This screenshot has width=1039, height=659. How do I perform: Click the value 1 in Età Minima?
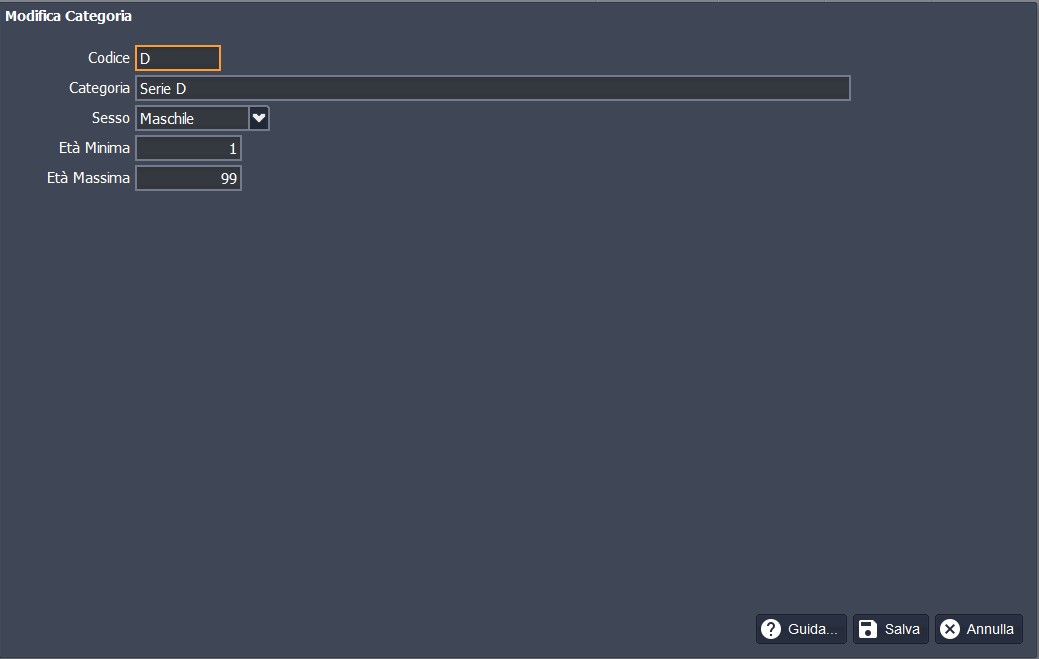[x=233, y=148]
